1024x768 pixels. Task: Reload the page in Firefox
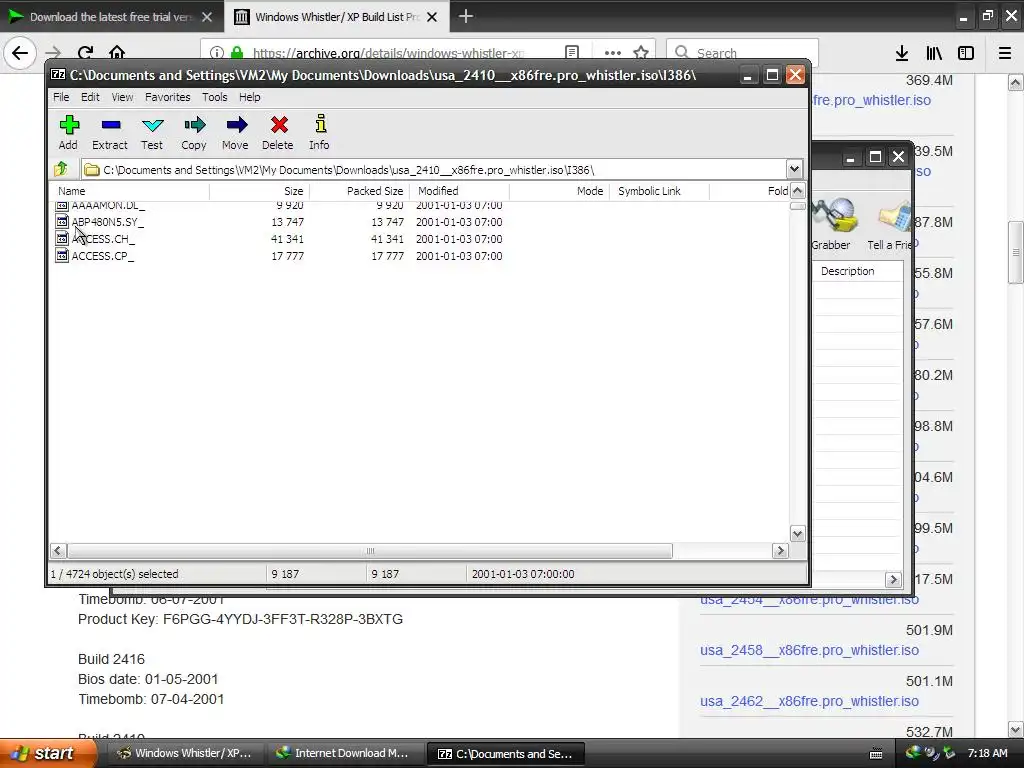86,53
